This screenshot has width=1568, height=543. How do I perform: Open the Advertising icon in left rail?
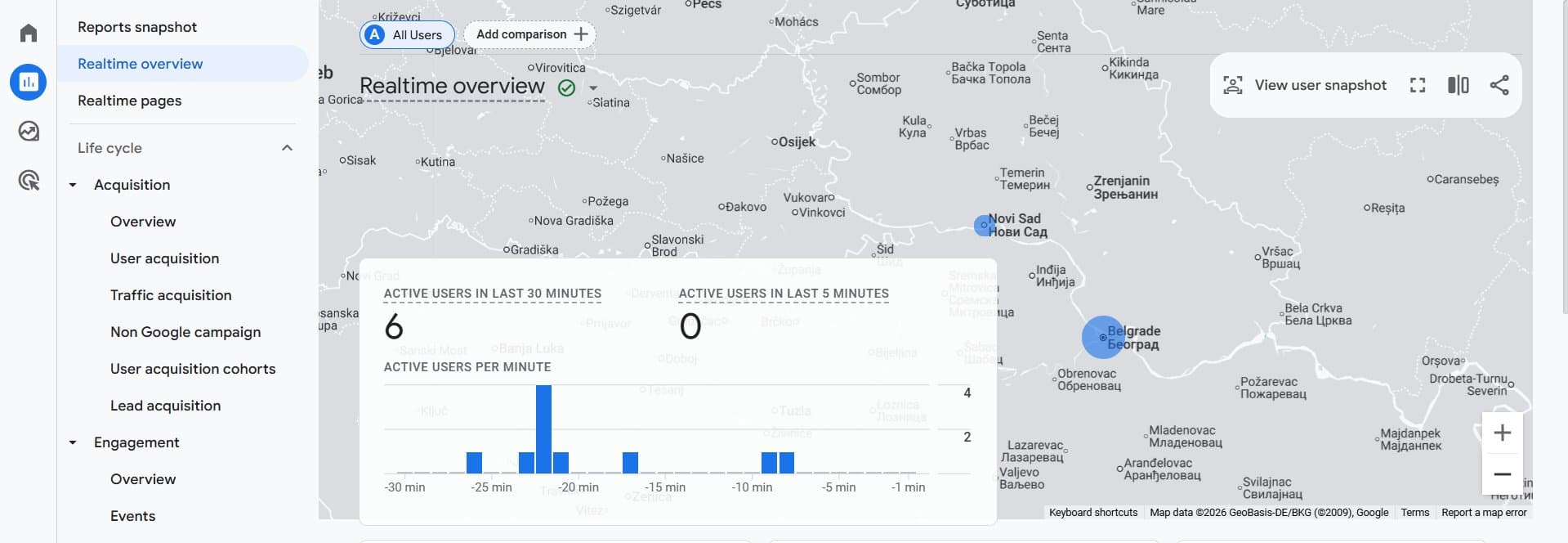(29, 180)
